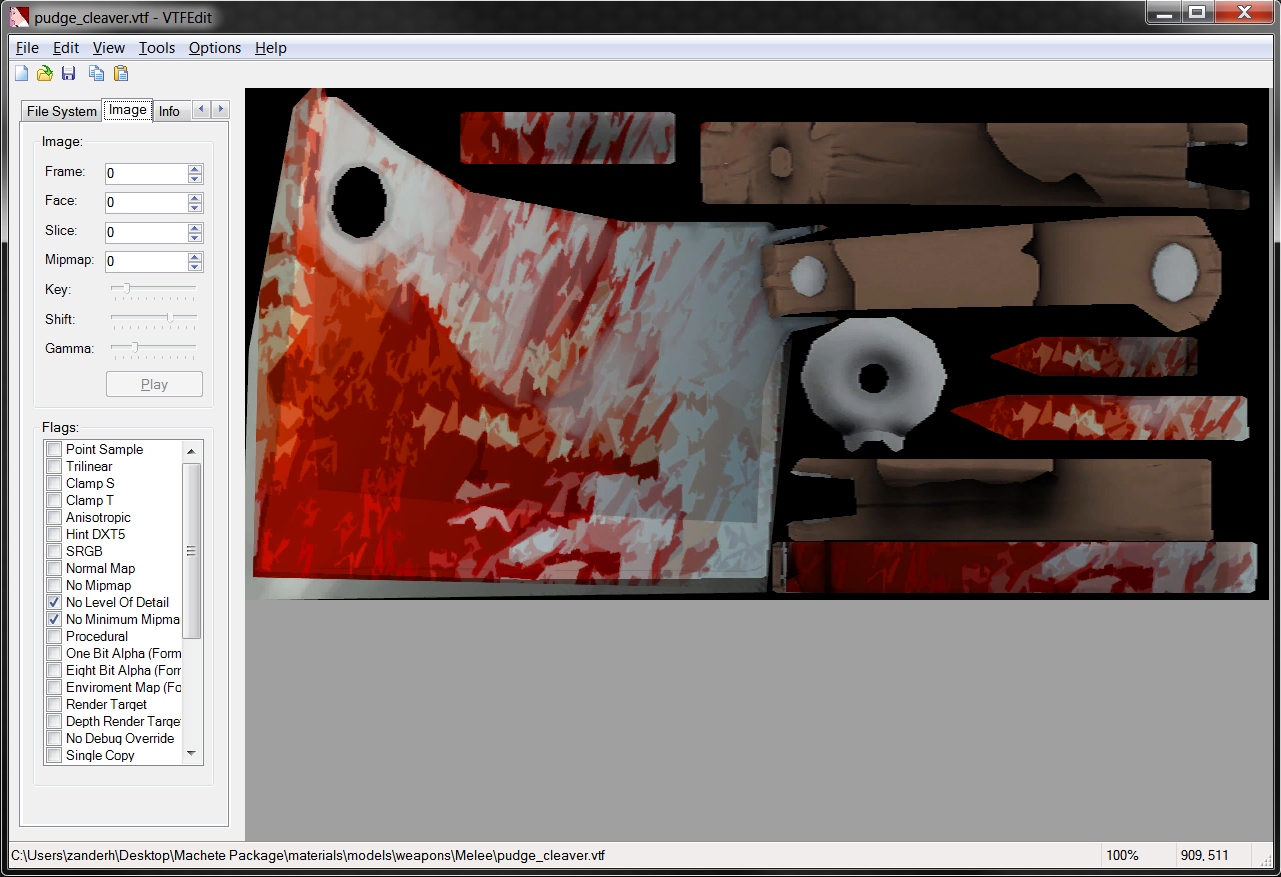1281x877 pixels.
Task: Click the 909, 511 coordinates readout
Action: [x=1204, y=856]
